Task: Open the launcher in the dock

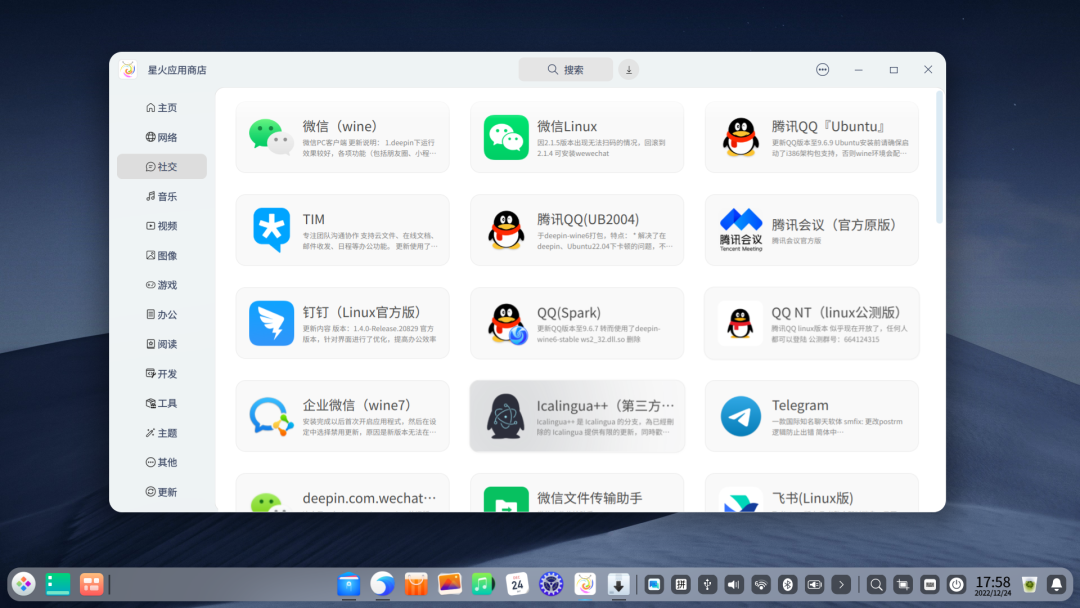Action: (x=23, y=584)
